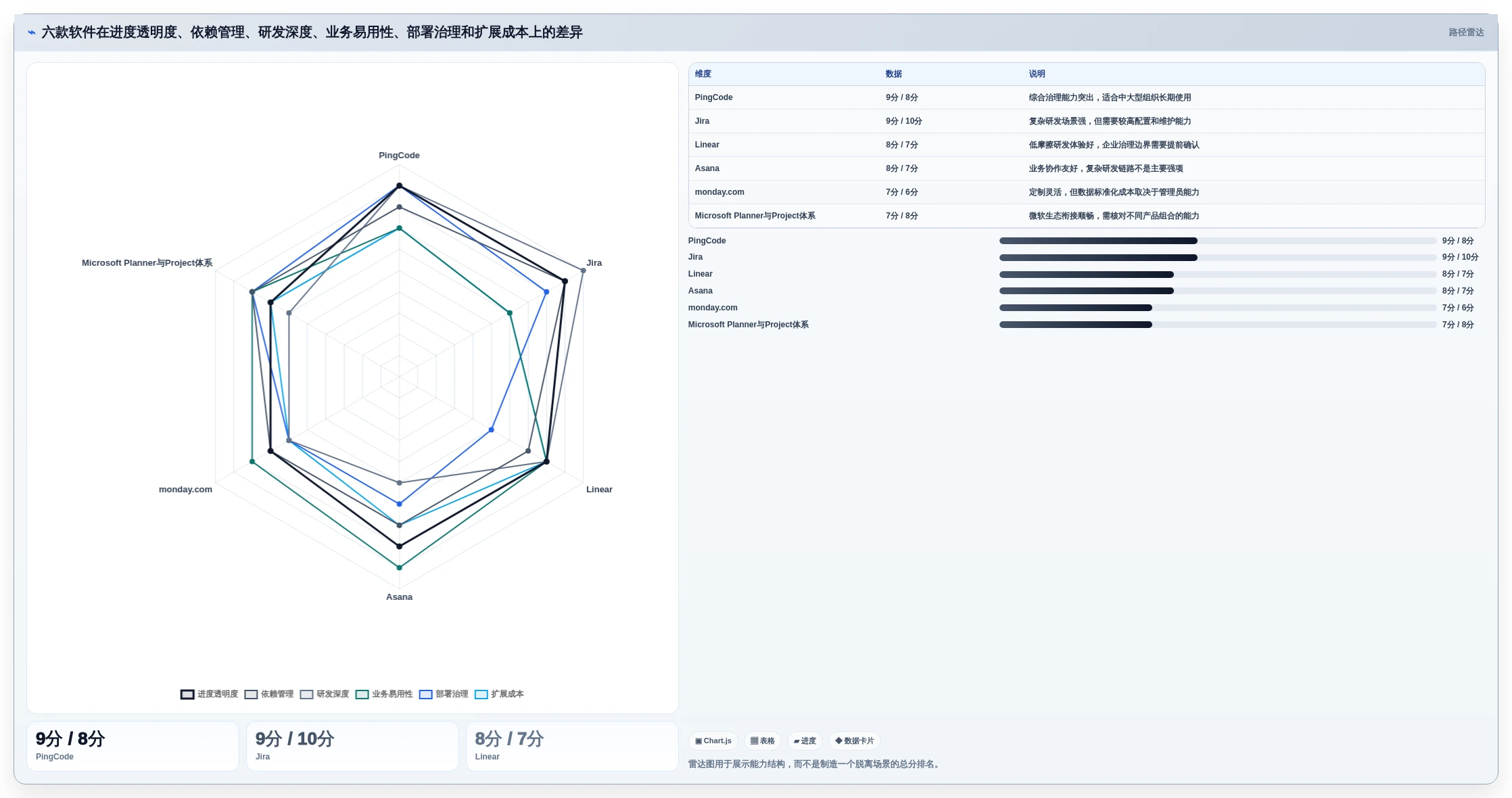
Task: Select the Jira table row name
Action: coord(702,121)
